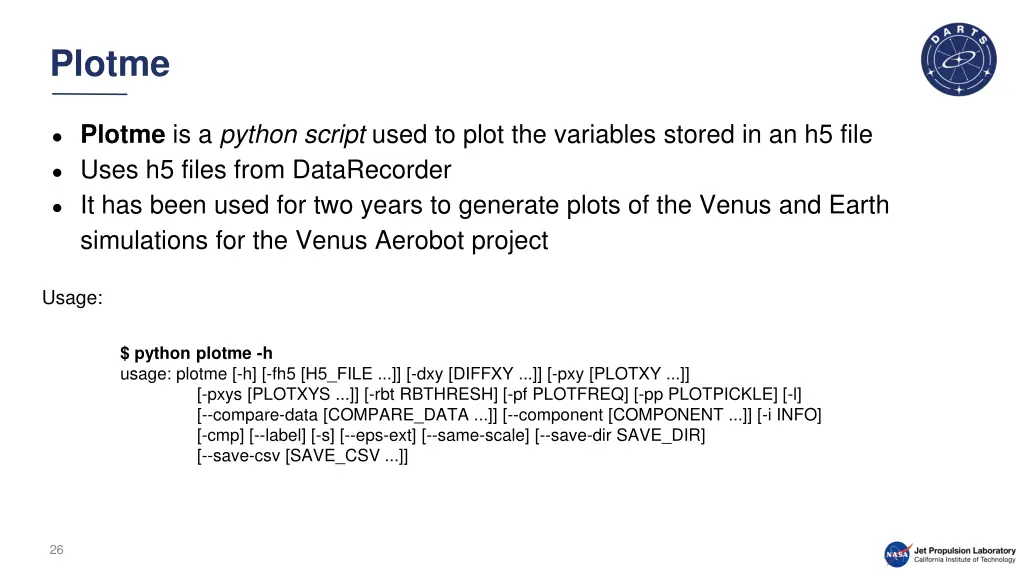
Task: Select the 'Uses h5 files from DataRecorder' bullet
Action: [x=266, y=170]
